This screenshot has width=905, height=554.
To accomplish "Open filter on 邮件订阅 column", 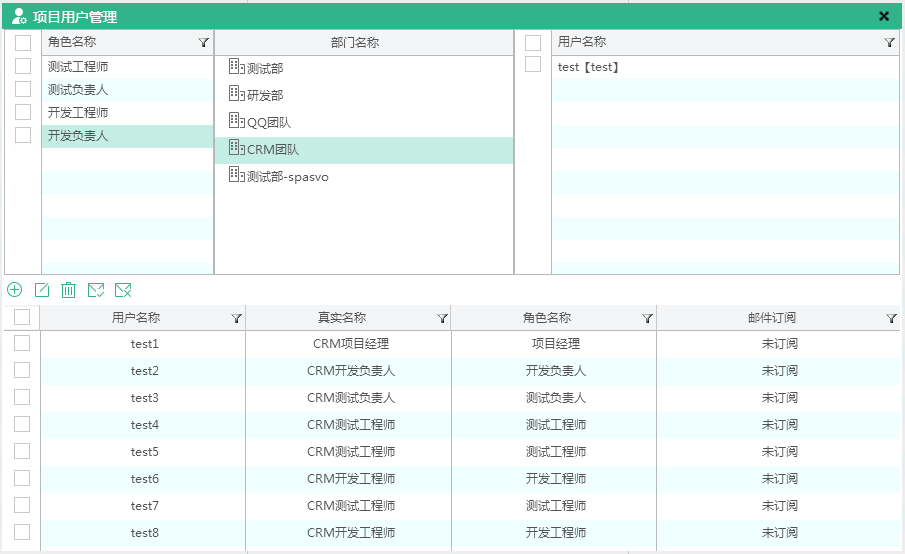I will [891, 319].
